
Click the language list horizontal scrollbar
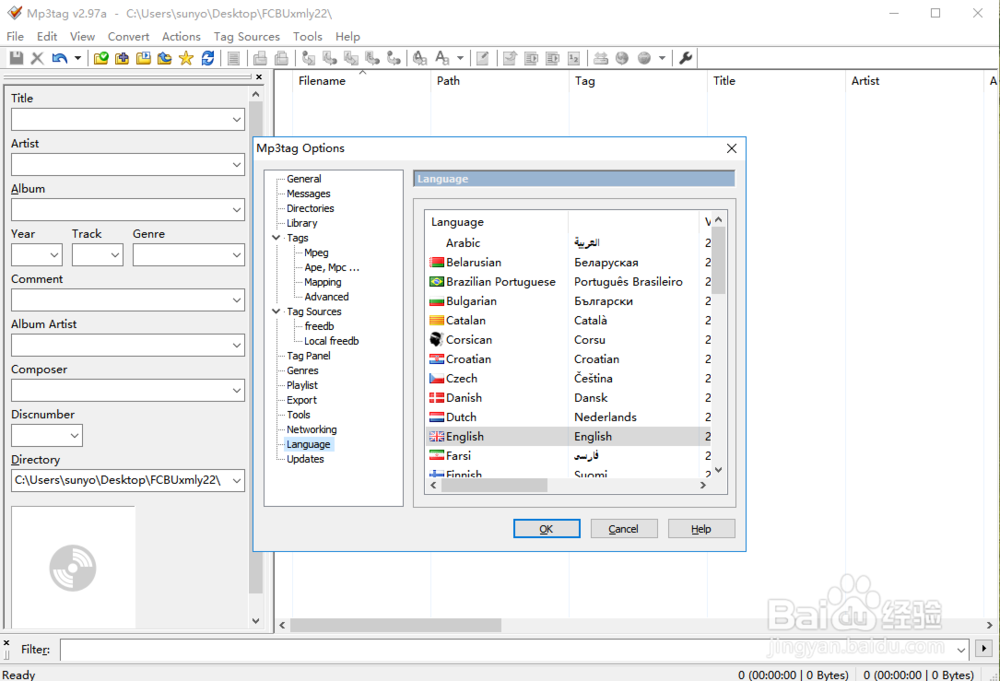click(494, 485)
